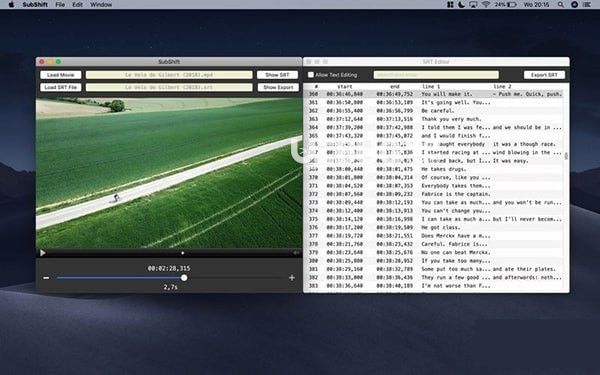Viewport: 600px width, 375px height.
Task: Click the battery status icon
Action: coord(512,5)
